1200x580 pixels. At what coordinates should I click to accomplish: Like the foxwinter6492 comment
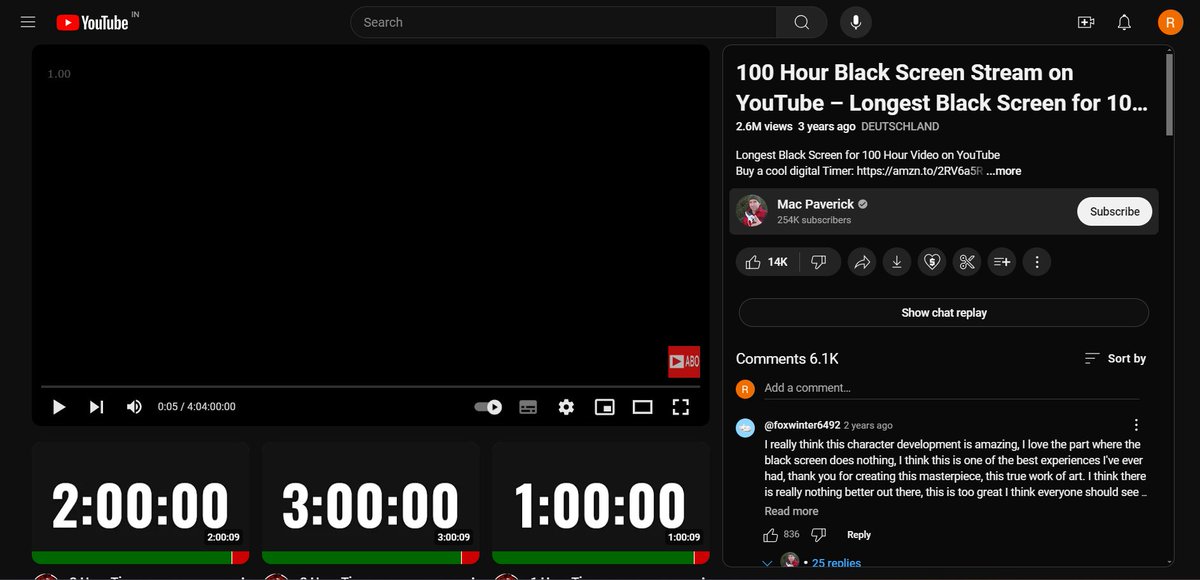771,534
